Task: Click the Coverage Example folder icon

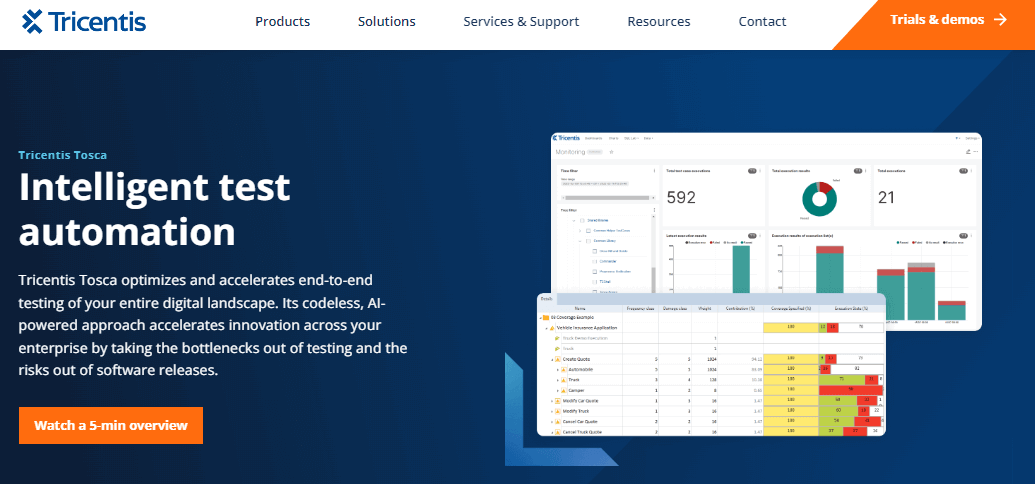Action: (x=546, y=318)
